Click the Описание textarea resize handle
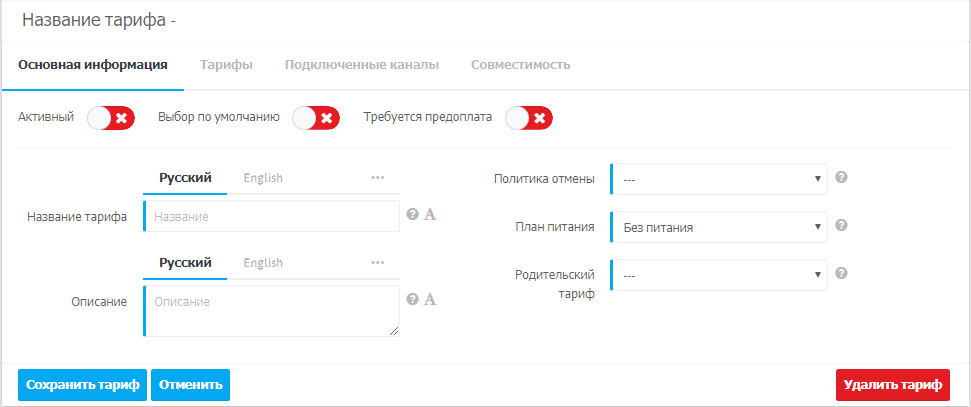The width and height of the screenshot is (971, 407). 394,331
